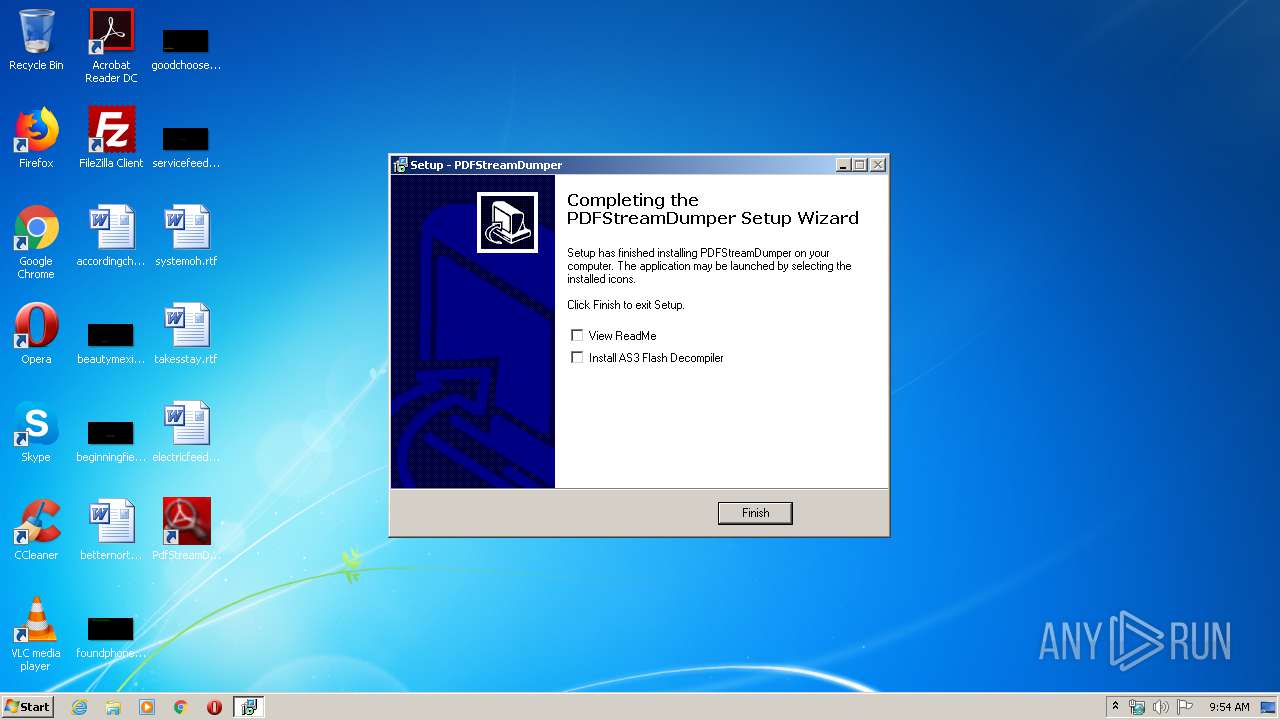Image resolution: width=1280 pixels, height=720 pixels.
Task: Show hidden system tray icons
Action: (1115, 706)
